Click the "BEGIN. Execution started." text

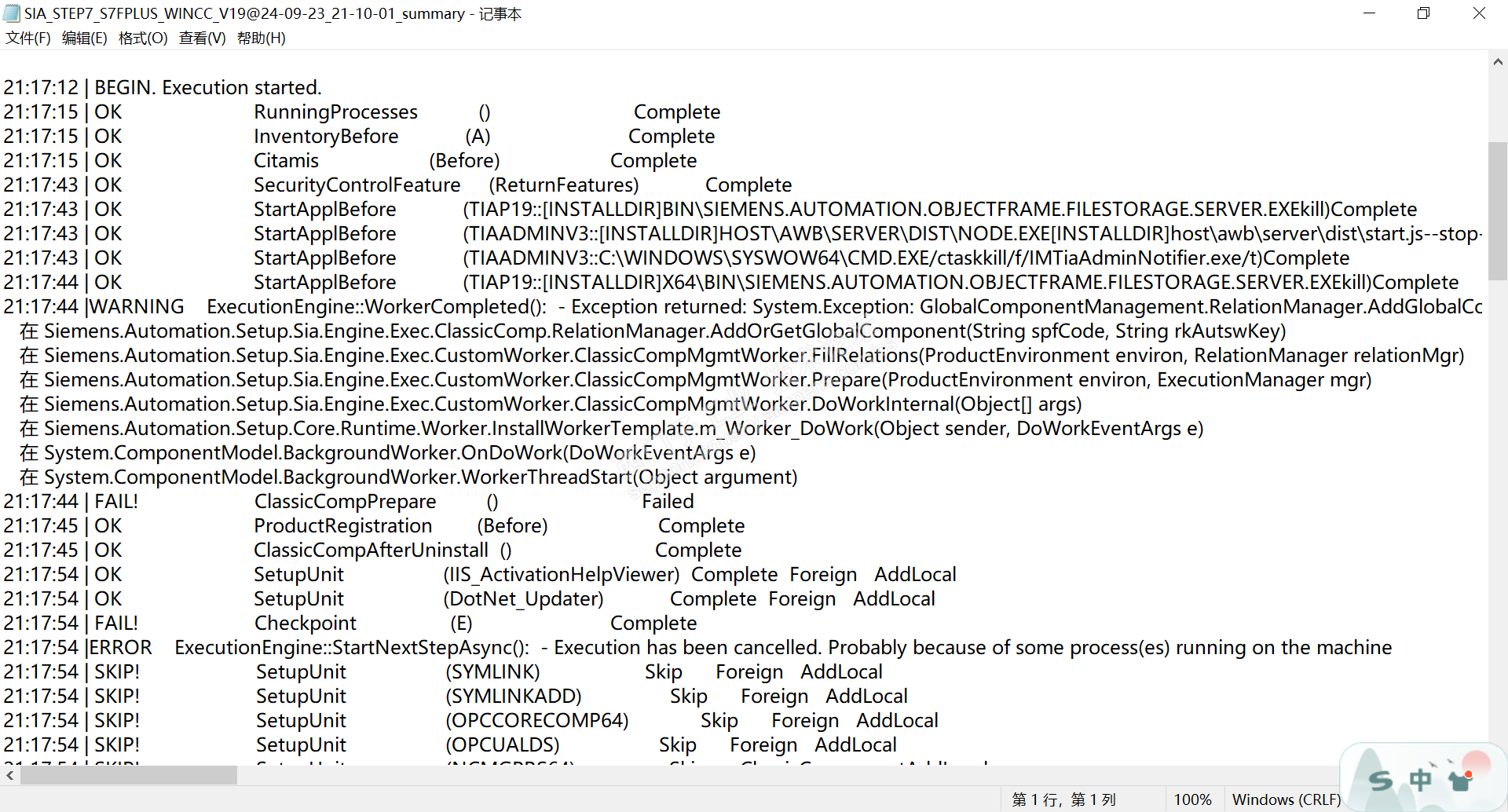208,87
